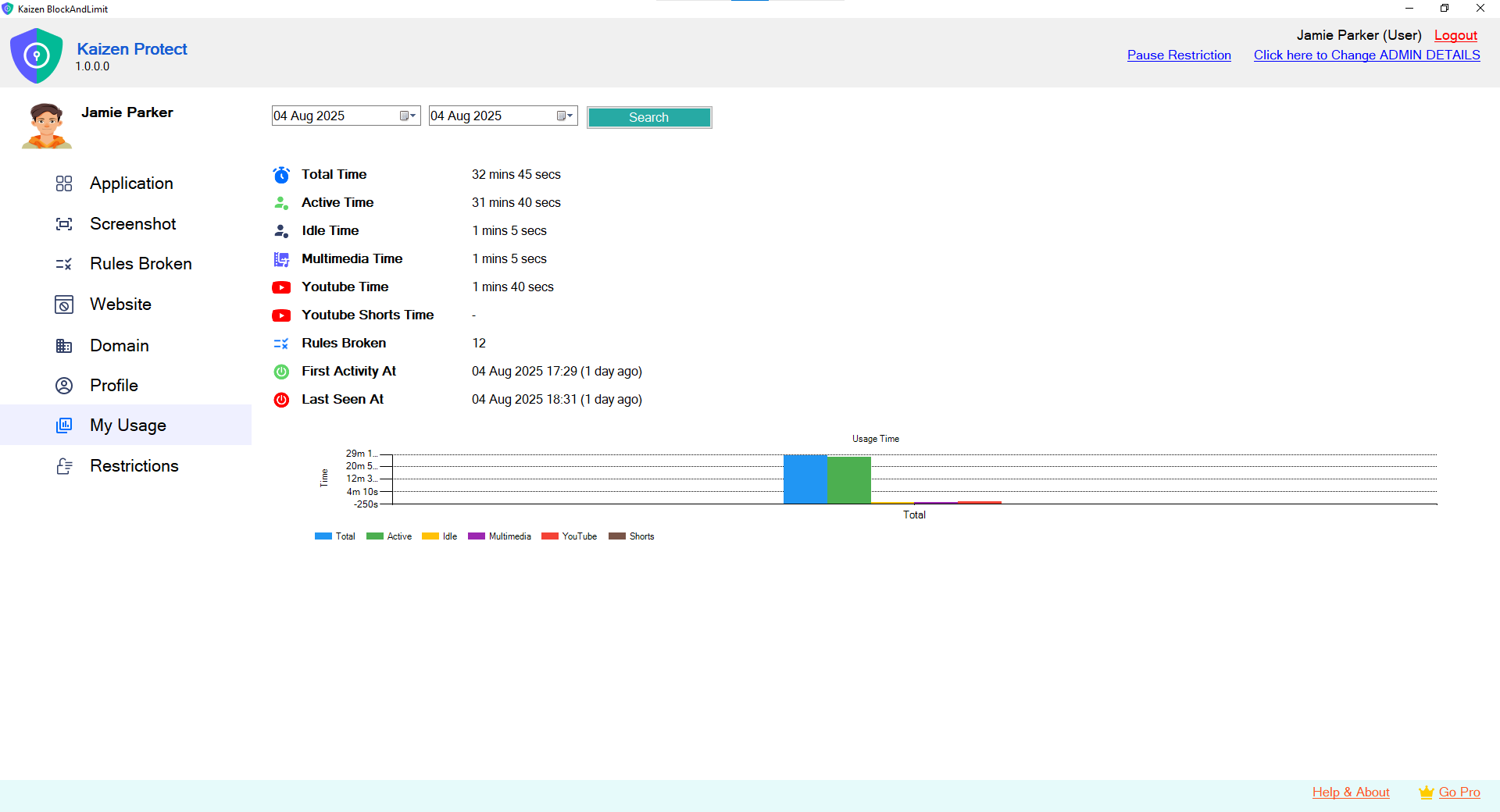
Task: Click the Go Pro link
Action: pyautogui.click(x=1459, y=792)
